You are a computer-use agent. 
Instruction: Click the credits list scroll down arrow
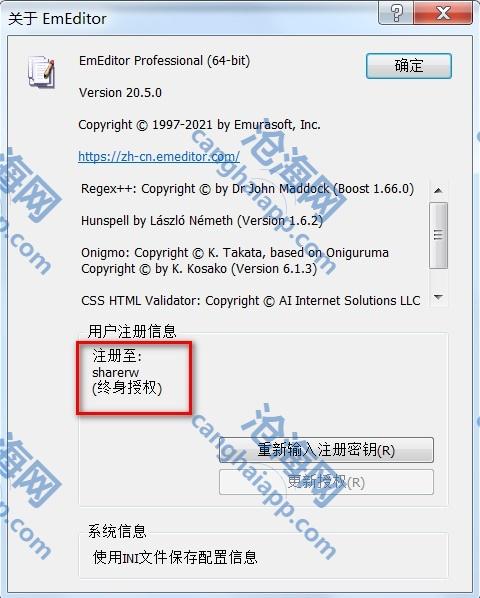tap(438, 297)
